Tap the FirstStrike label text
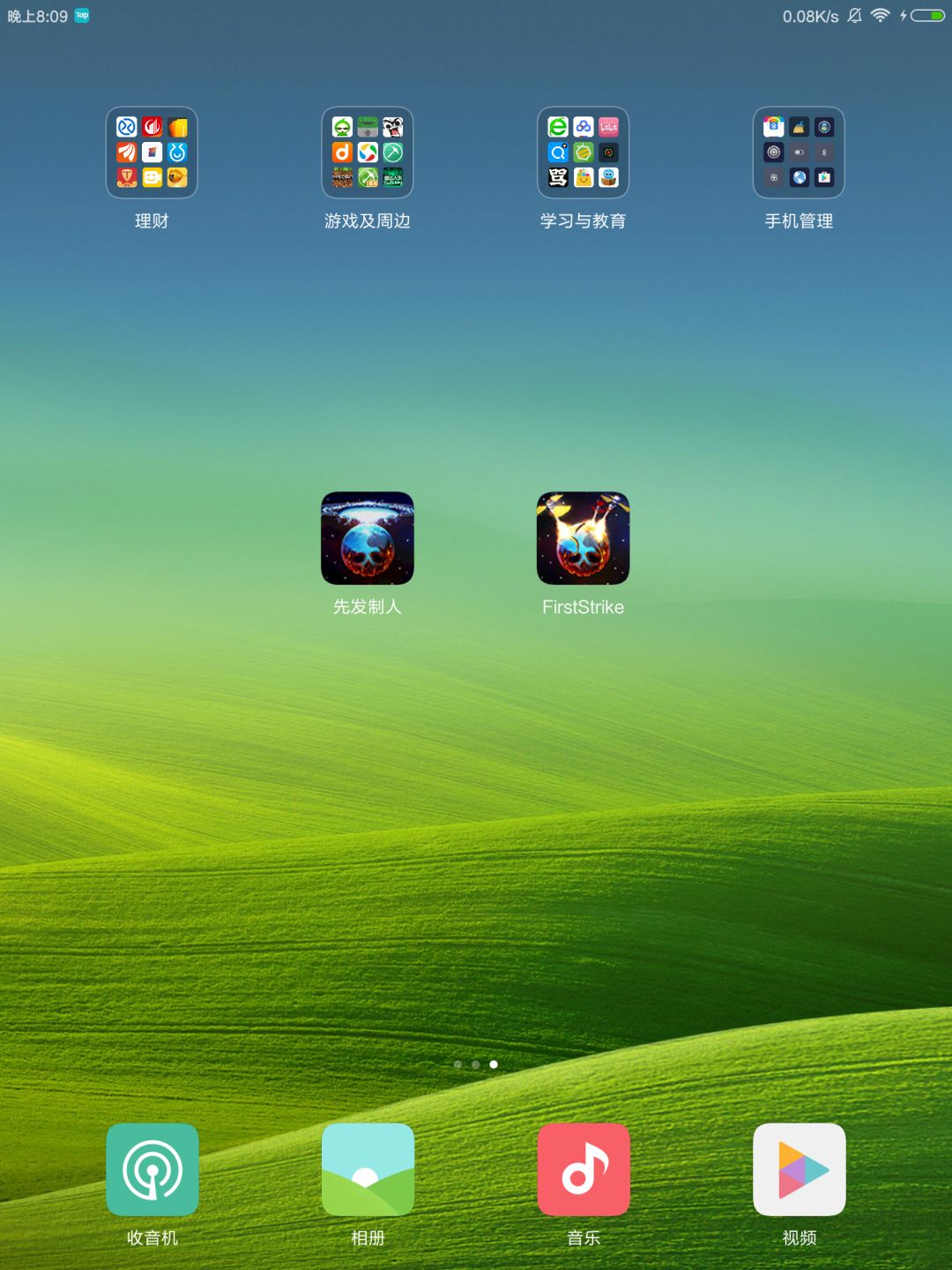Viewport: 952px width, 1270px height. click(584, 607)
